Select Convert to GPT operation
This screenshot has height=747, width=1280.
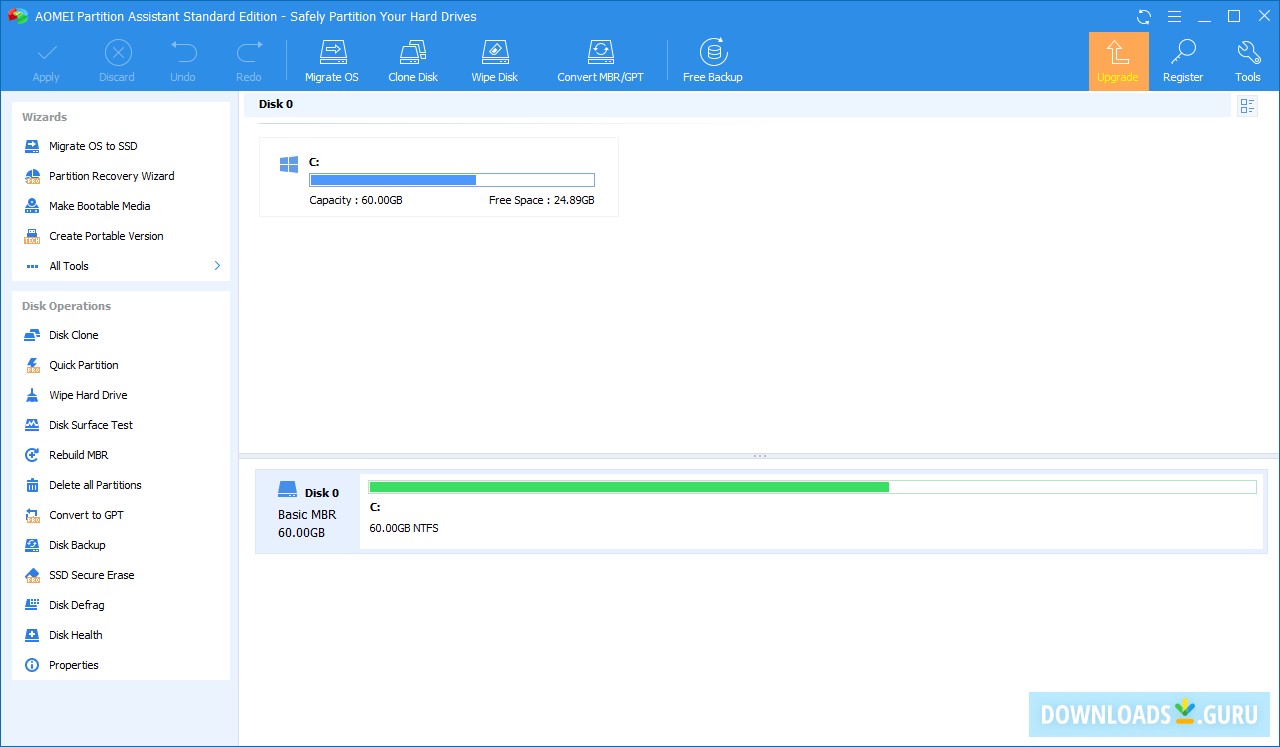click(x=86, y=515)
